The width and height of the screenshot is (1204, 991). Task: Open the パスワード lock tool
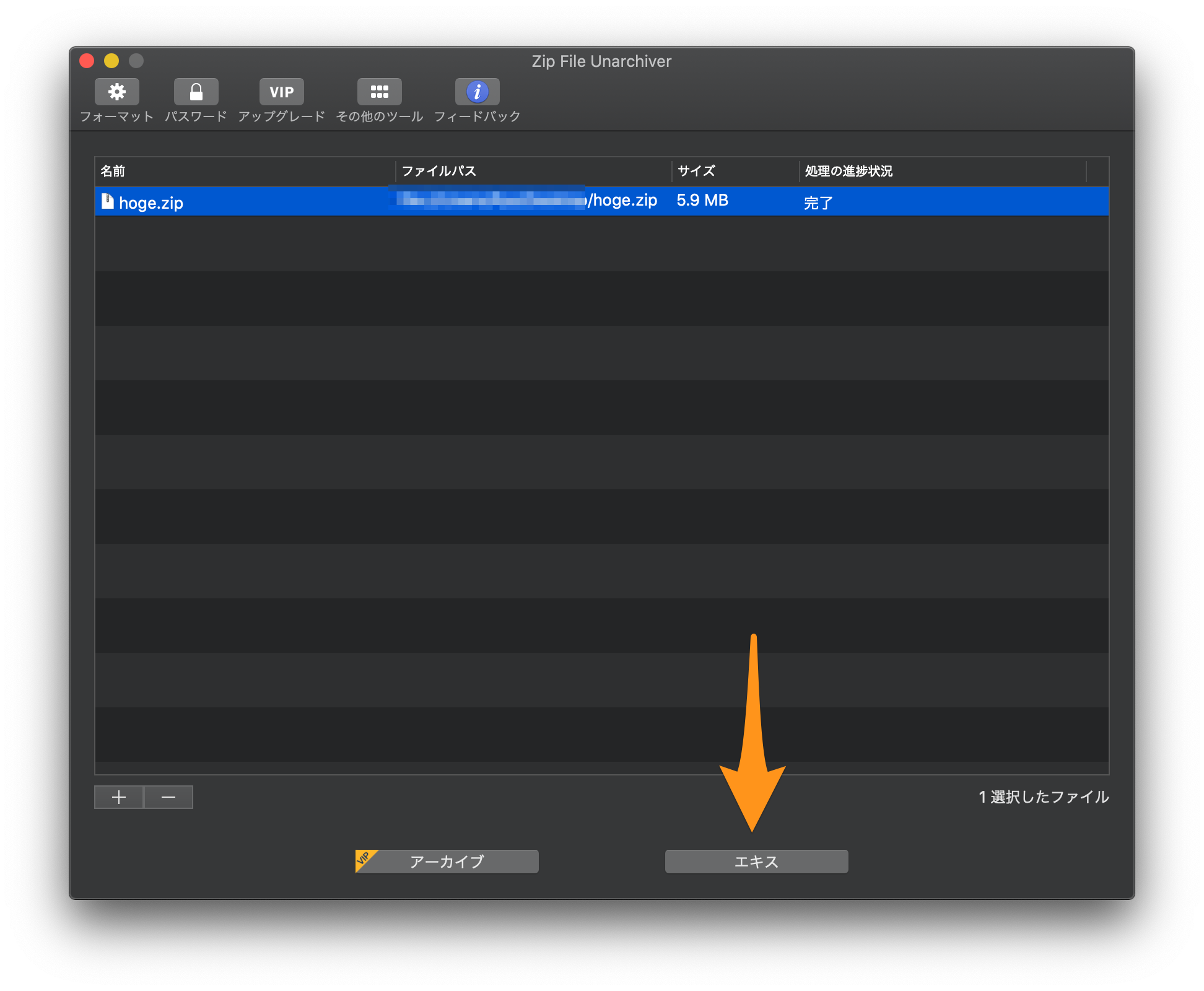click(x=196, y=92)
